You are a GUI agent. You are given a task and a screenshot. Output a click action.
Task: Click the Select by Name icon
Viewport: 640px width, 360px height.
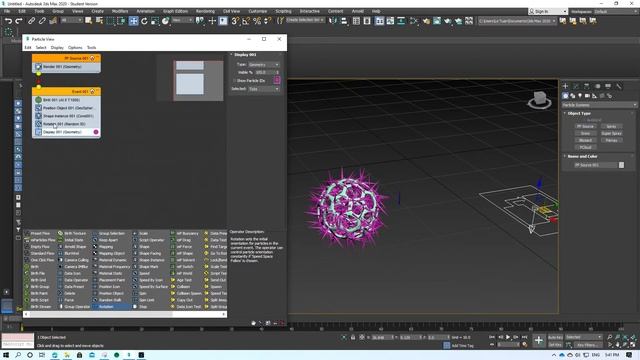(x=99, y=20)
